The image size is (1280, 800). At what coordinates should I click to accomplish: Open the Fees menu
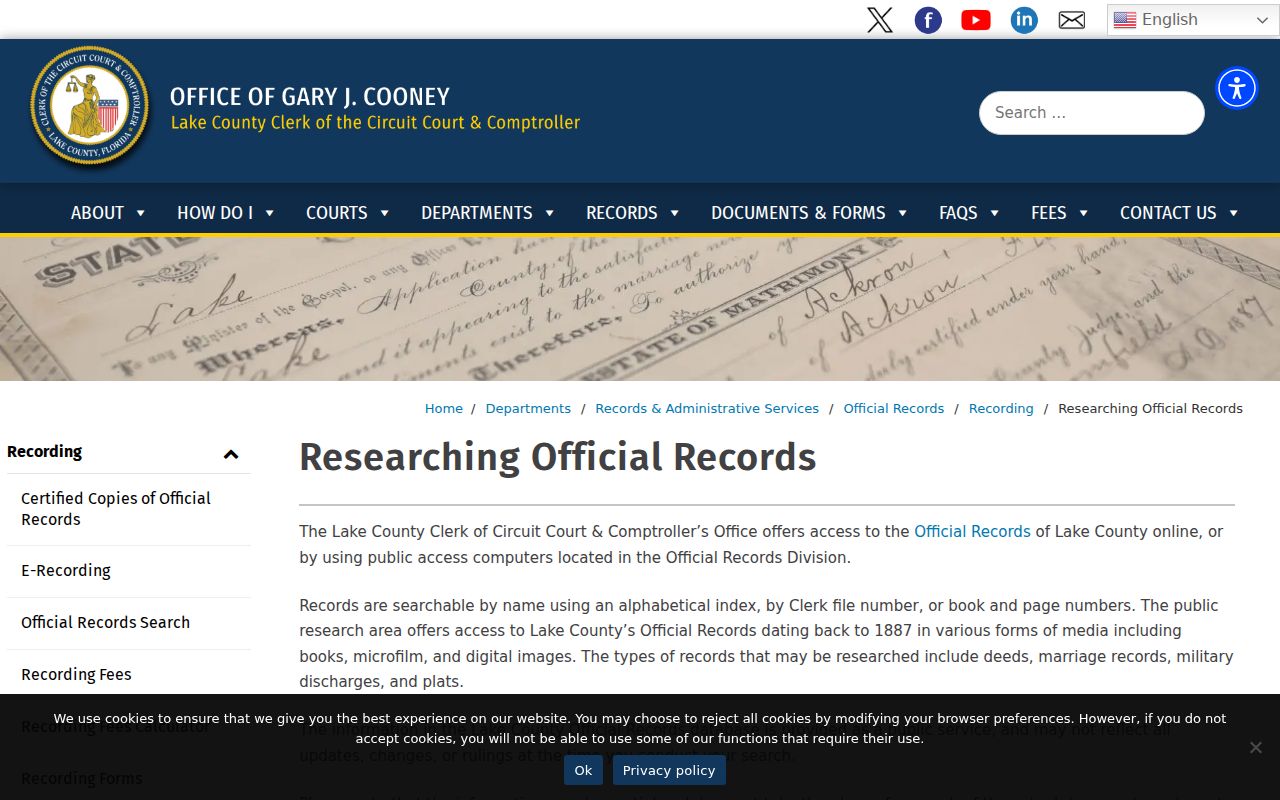tap(1060, 212)
